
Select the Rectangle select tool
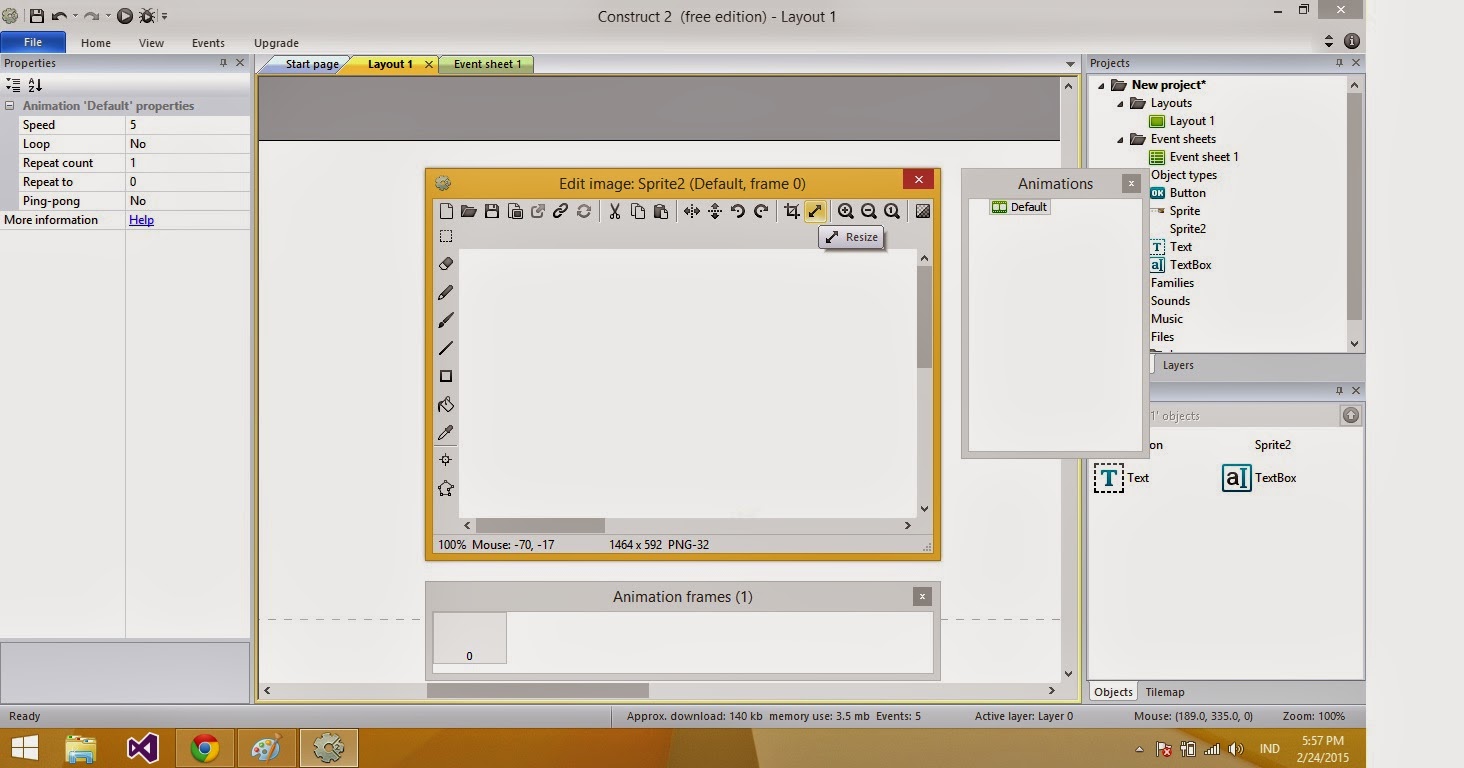446,236
